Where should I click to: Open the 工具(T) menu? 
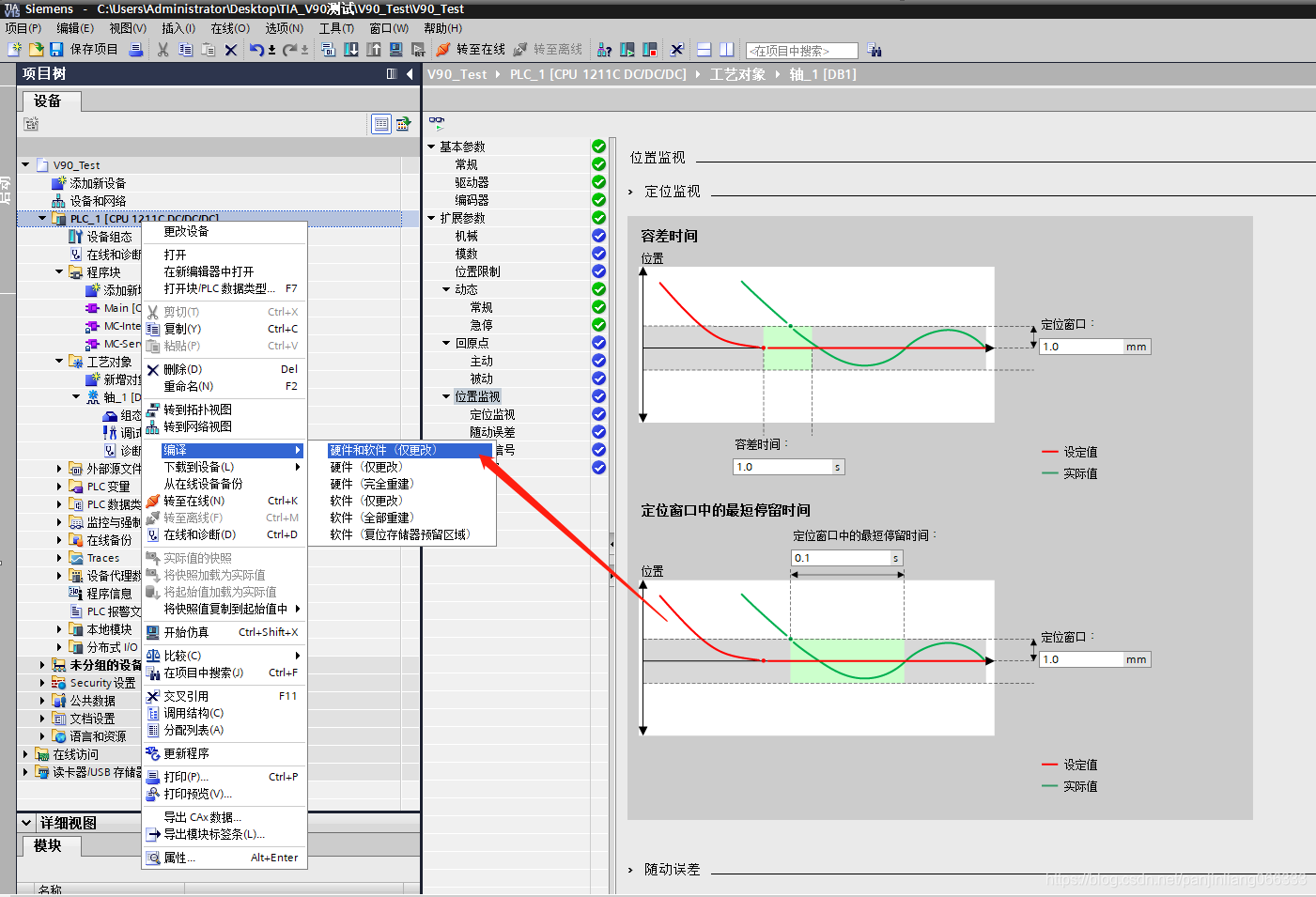336,28
